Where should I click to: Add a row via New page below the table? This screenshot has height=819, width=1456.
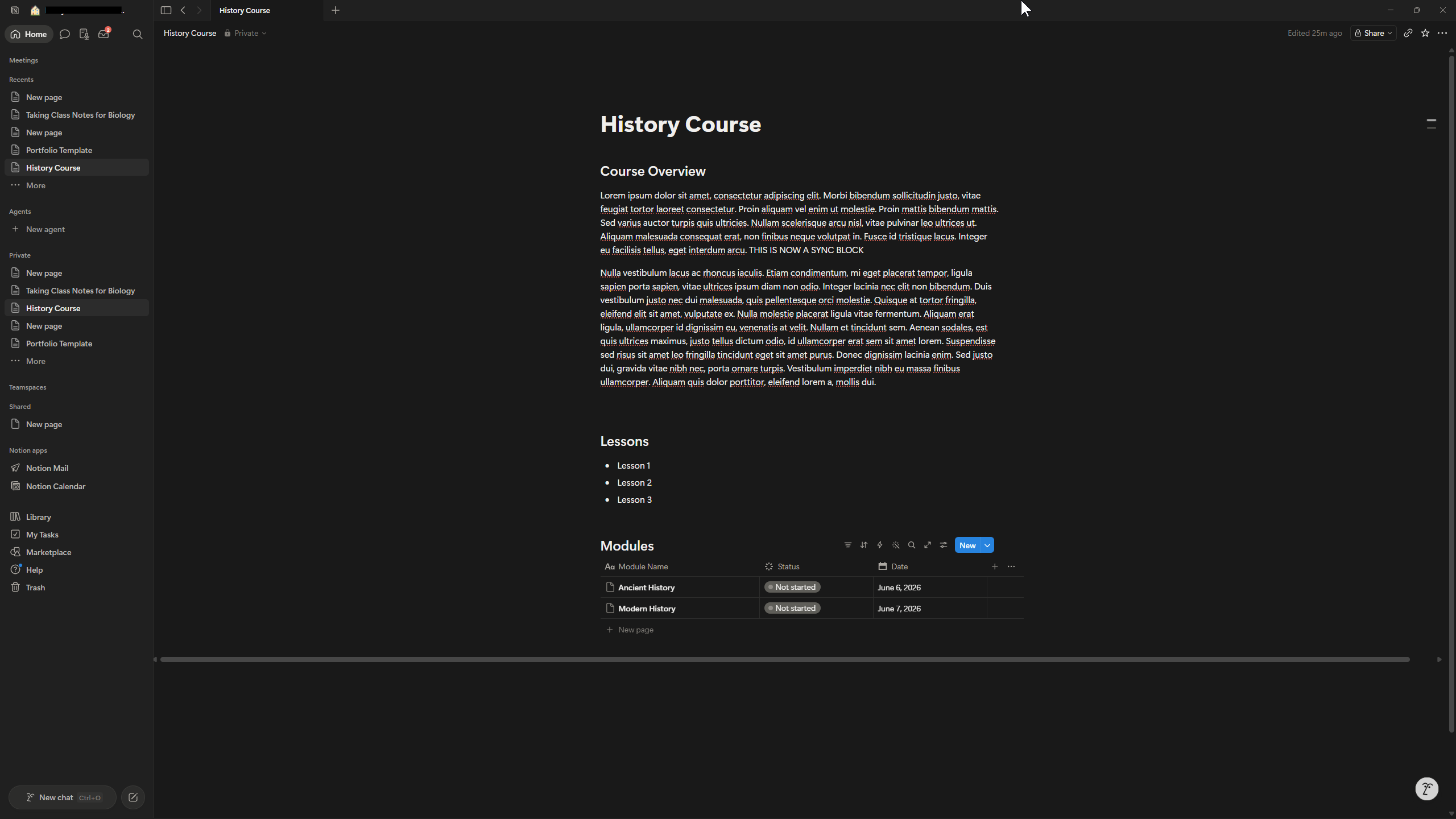click(630, 630)
